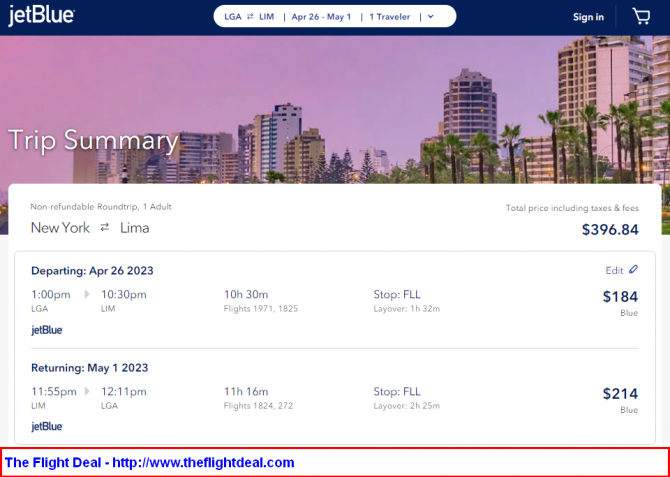This screenshot has height=477, width=670.
Task: Click the LGA to LIM route text
Action: click(249, 17)
